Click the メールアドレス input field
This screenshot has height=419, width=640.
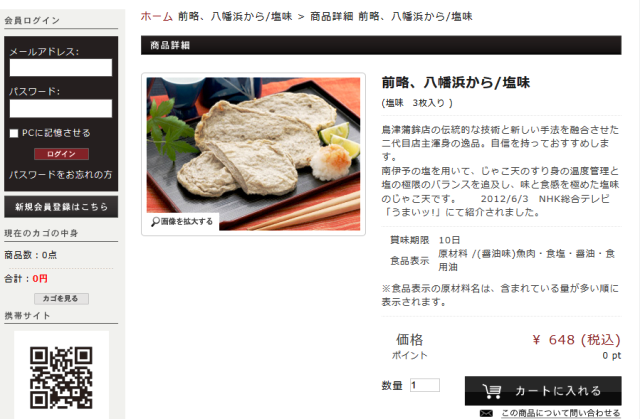[x=61, y=67]
